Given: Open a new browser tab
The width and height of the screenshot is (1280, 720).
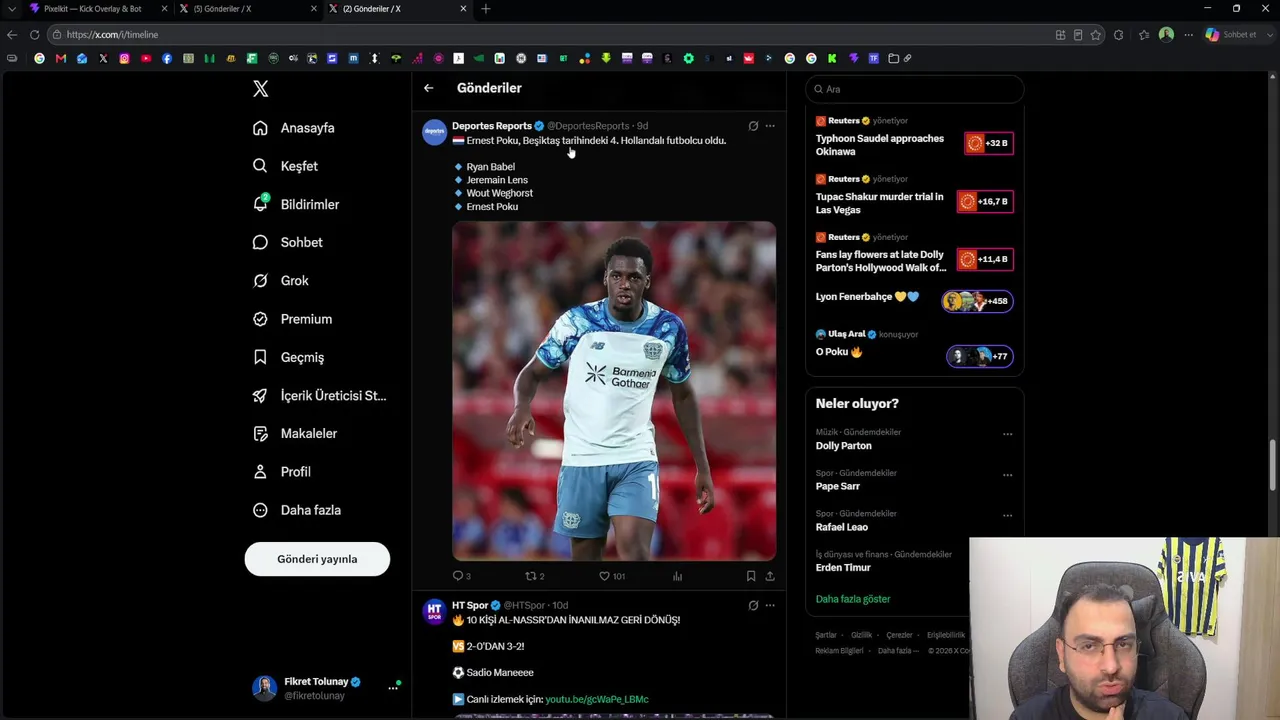Looking at the screenshot, I should (x=486, y=9).
